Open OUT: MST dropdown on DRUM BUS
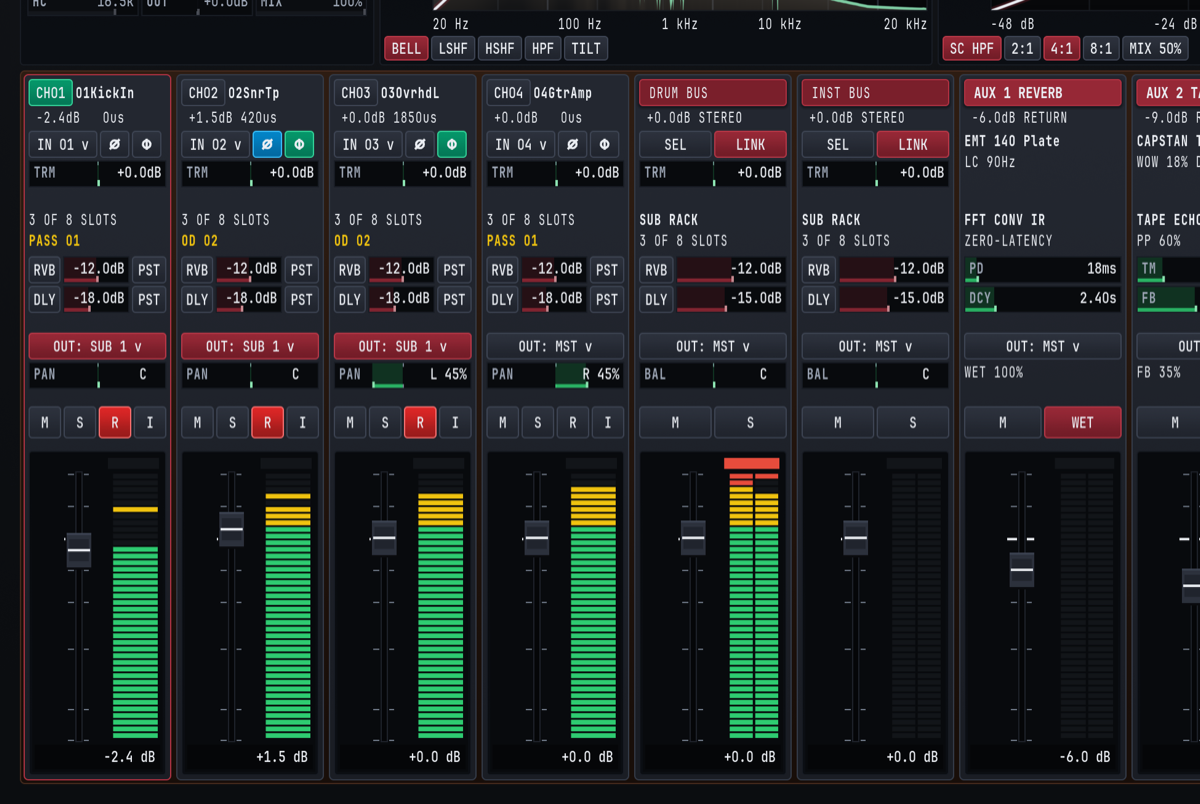 pos(712,346)
